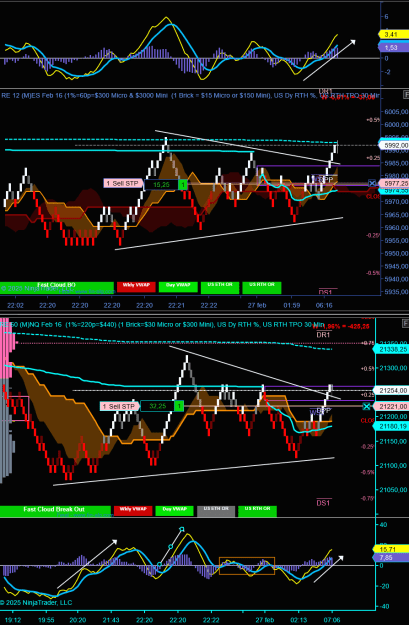Cancel the ES sell stop order X icon
The image size is (409, 625).
(372, 183)
